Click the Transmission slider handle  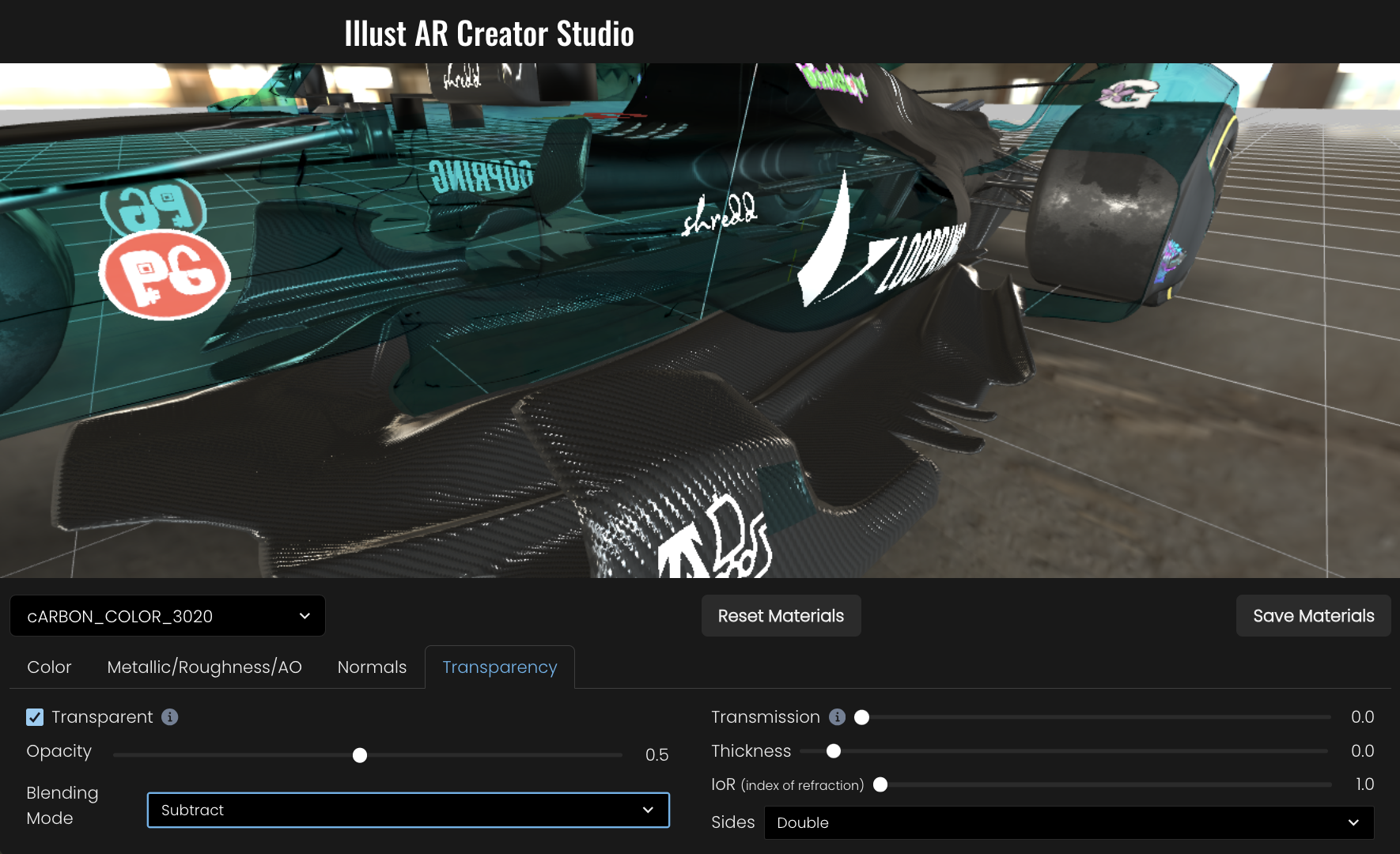tap(862, 717)
